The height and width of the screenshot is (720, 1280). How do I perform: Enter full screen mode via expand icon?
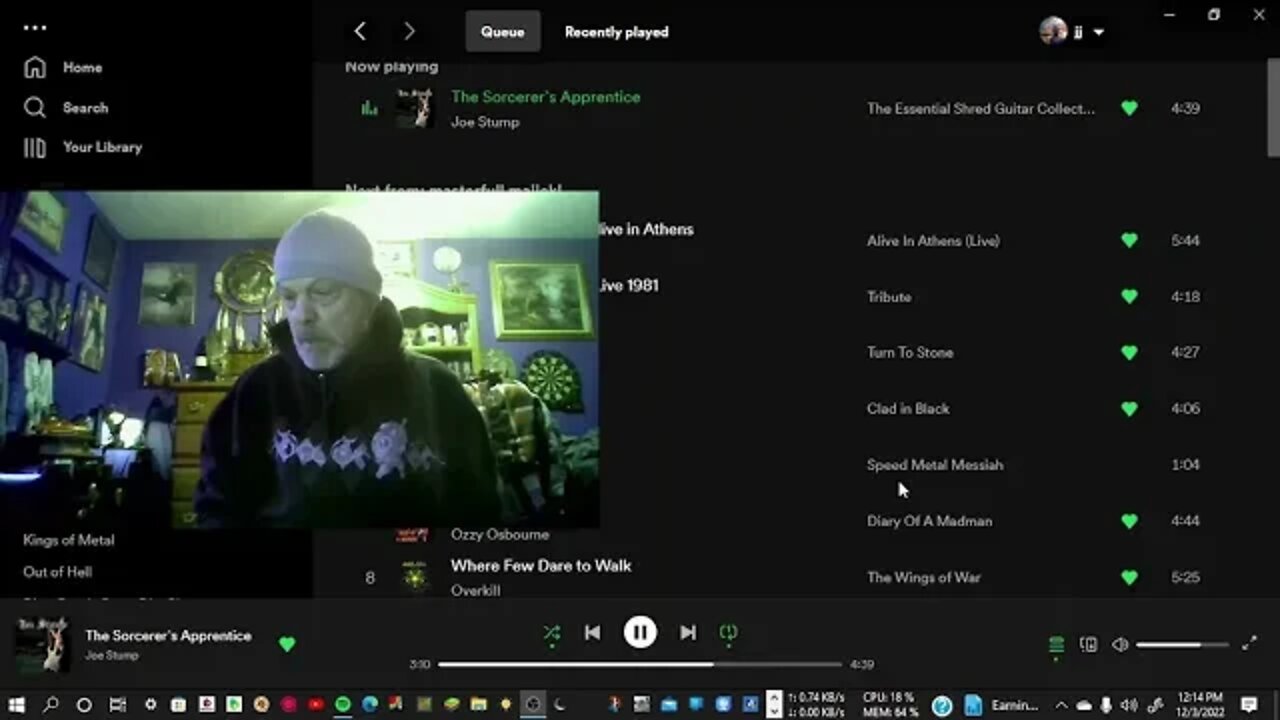coord(1249,645)
